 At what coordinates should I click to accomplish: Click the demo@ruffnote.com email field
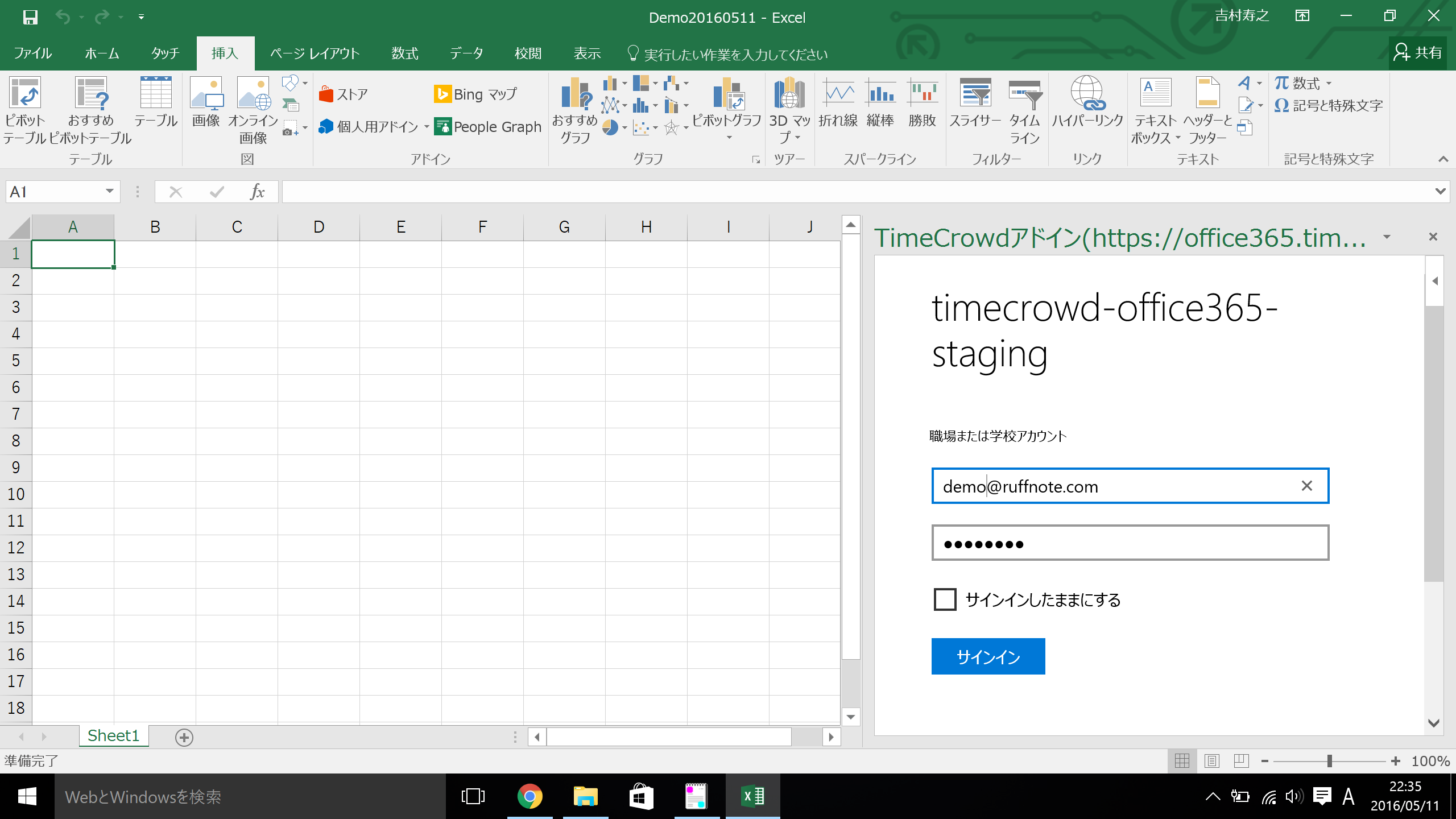1130,486
